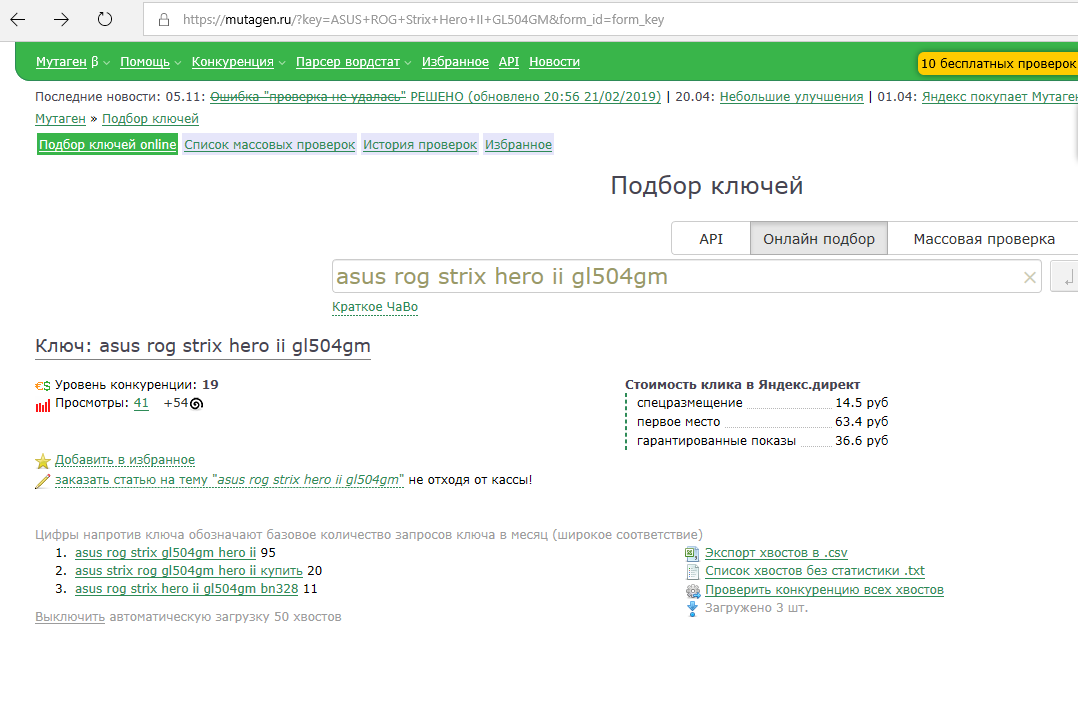Viewport: 1078px width, 703px height.
Task: Click the Ключ: asus rog strix hero heading
Action: [203, 346]
